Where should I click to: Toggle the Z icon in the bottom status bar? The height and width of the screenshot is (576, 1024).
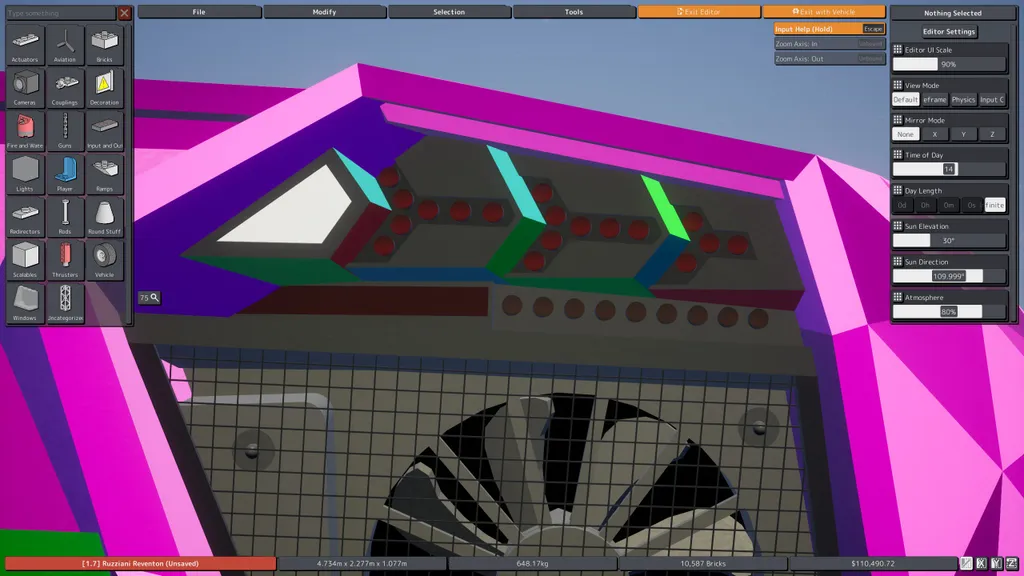pyautogui.click(x=1012, y=563)
